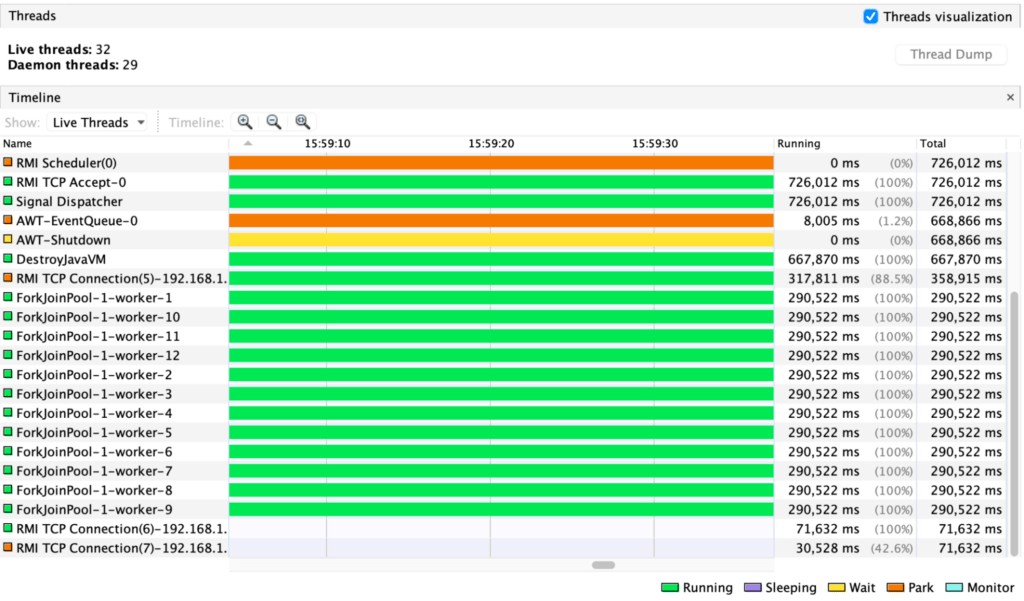This screenshot has height=601, width=1024.
Task: Click the 15:59:30 timeline marker
Action: pyautogui.click(x=655, y=144)
